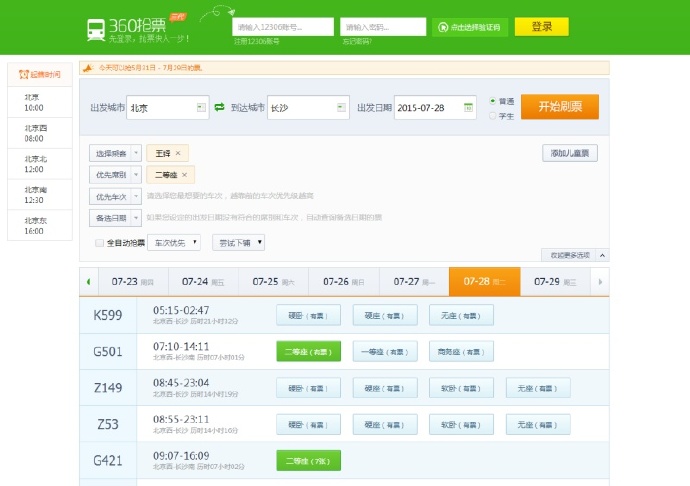Remove 二等座 seat preference tag
The width and height of the screenshot is (690, 486).
(x=185, y=175)
